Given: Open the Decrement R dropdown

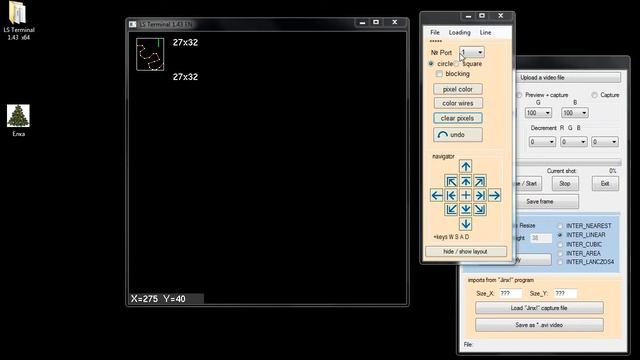Looking at the screenshot, I should pyautogui.click(x=542, y=142).
